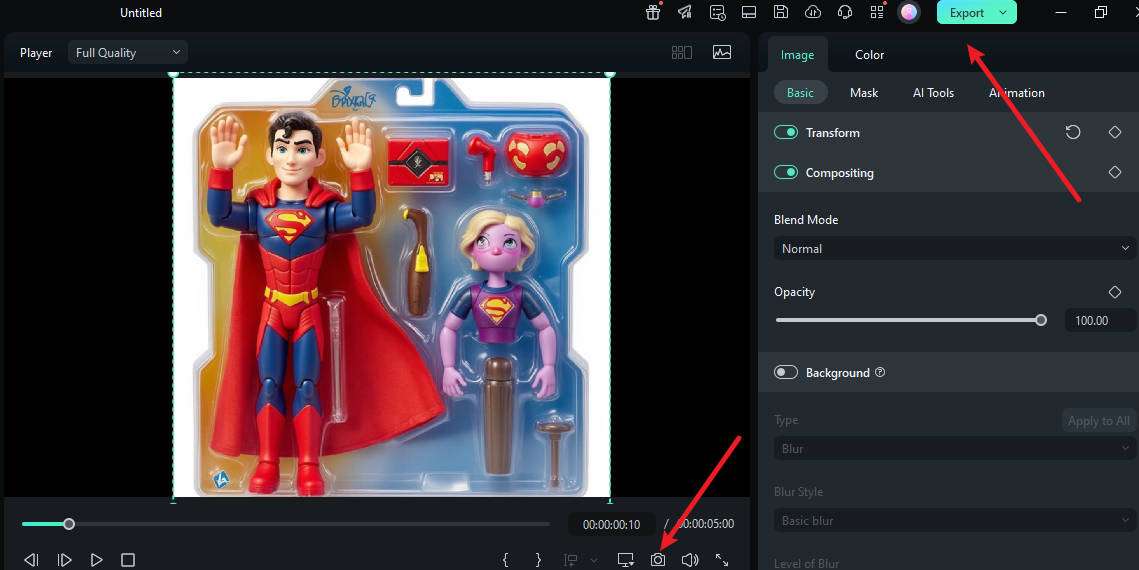Open the display monitor settings icon
Image resolution: width=1139 pixels, height=570 pixels.
click(x=625, y=560)
